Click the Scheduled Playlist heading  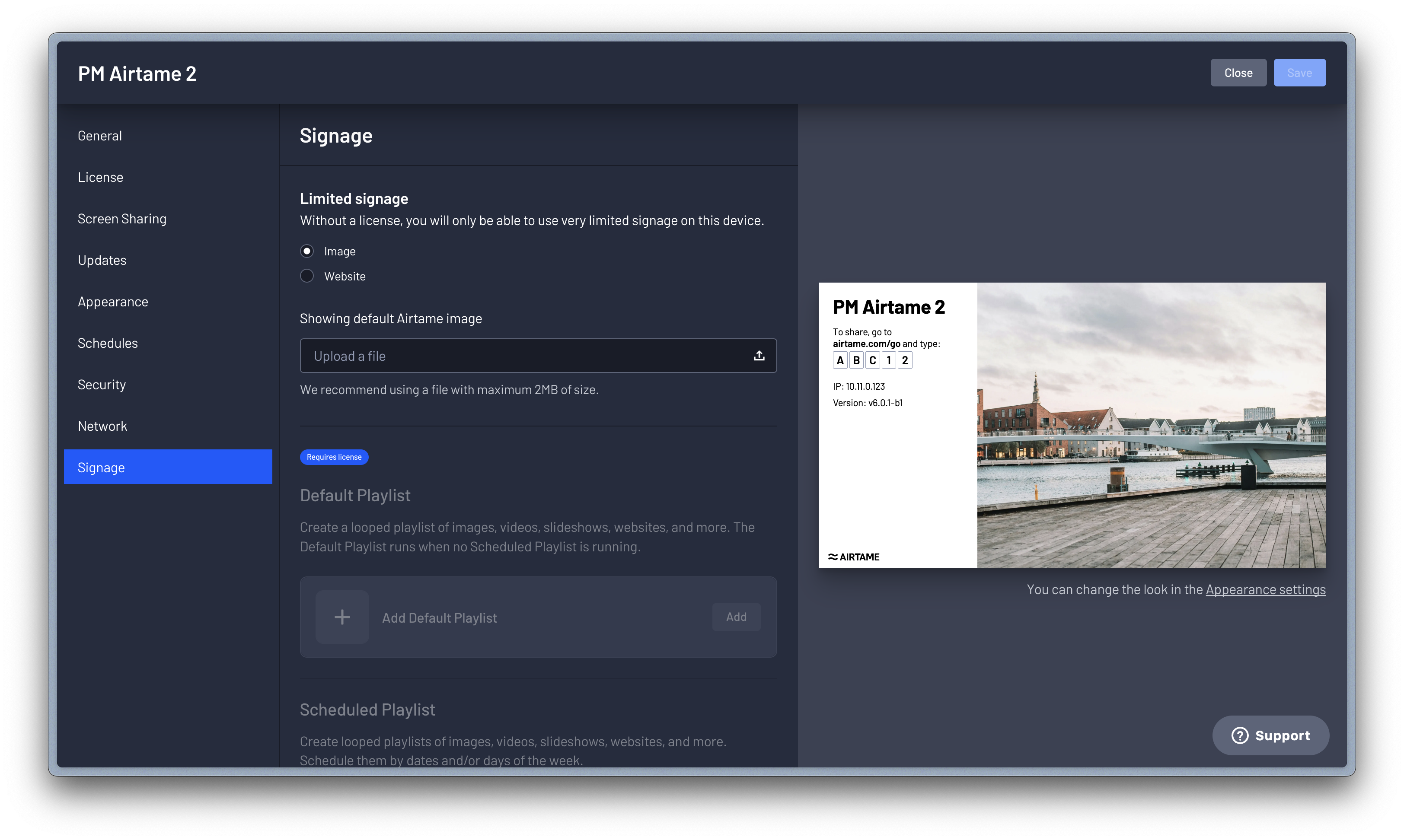(367, 710)
